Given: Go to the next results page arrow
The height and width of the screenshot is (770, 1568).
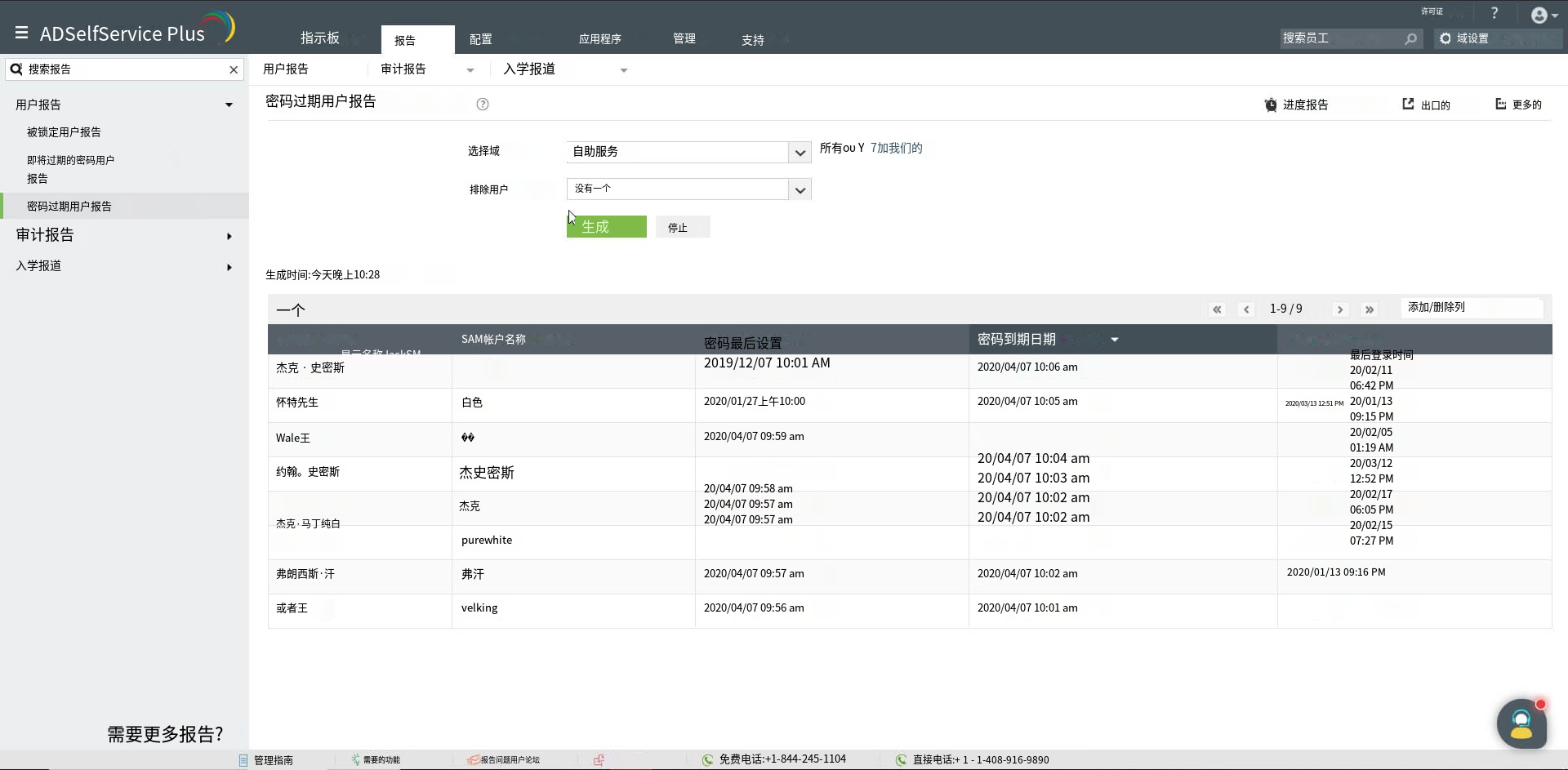Looking at the screenshot, I should click(x=1339, y=309).
